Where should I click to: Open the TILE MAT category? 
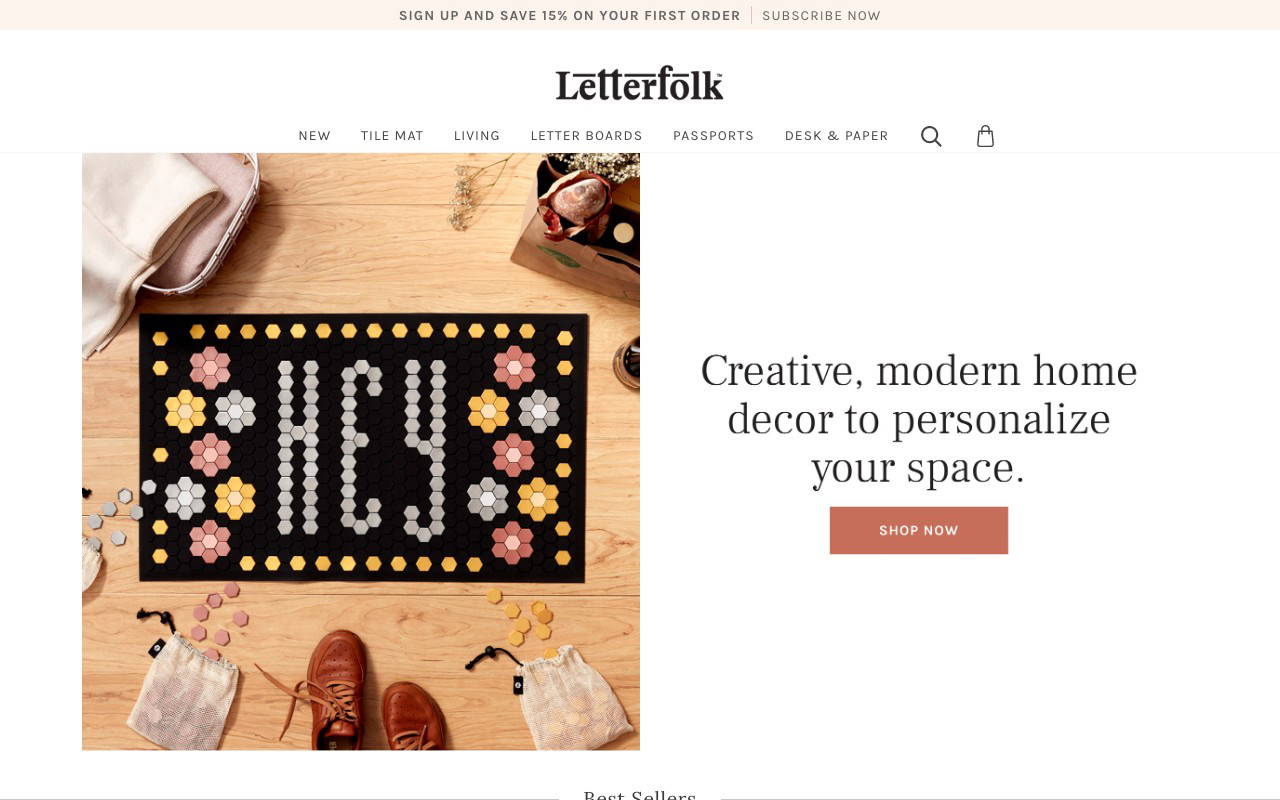391,135
